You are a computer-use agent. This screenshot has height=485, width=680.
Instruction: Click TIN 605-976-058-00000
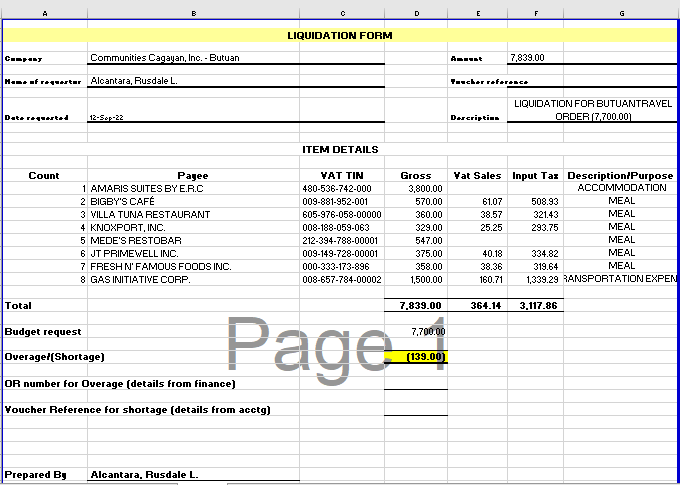click(342, 215)
